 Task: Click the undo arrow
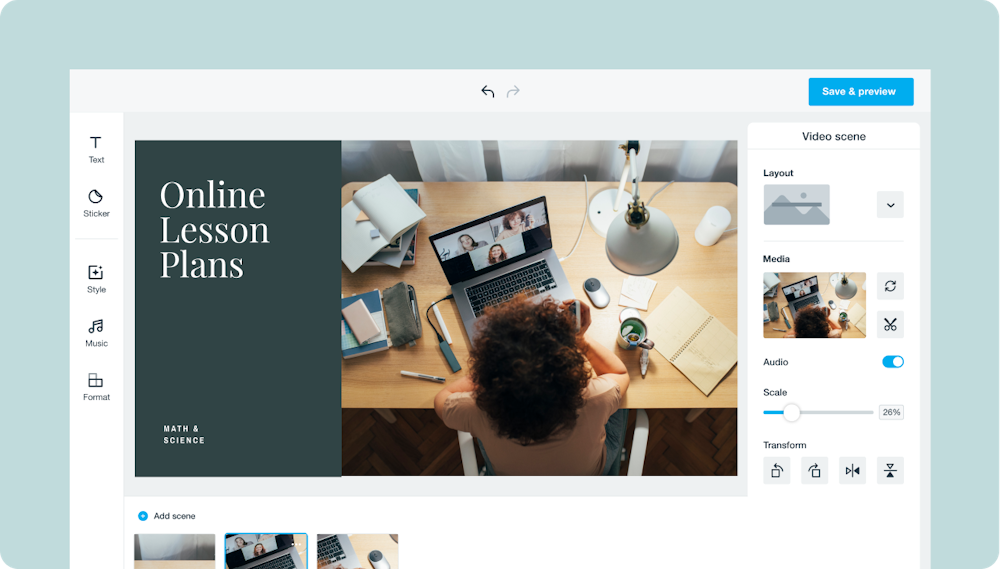click(x=488, y=92)
